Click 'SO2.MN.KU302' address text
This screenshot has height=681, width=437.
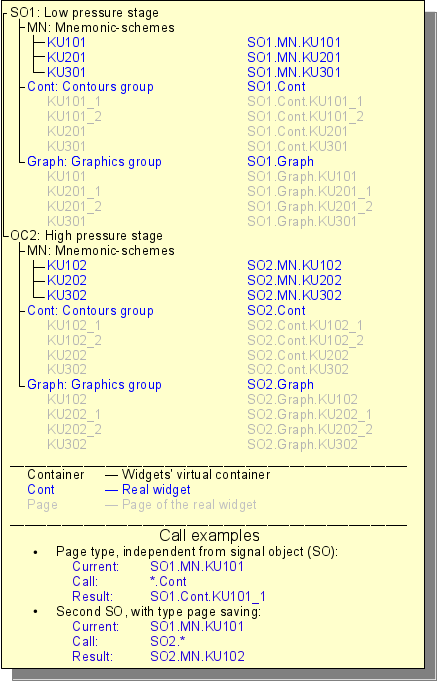pos(295,295)
